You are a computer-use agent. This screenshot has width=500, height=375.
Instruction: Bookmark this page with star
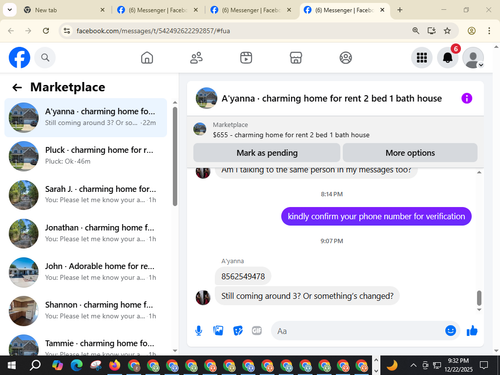447,31
